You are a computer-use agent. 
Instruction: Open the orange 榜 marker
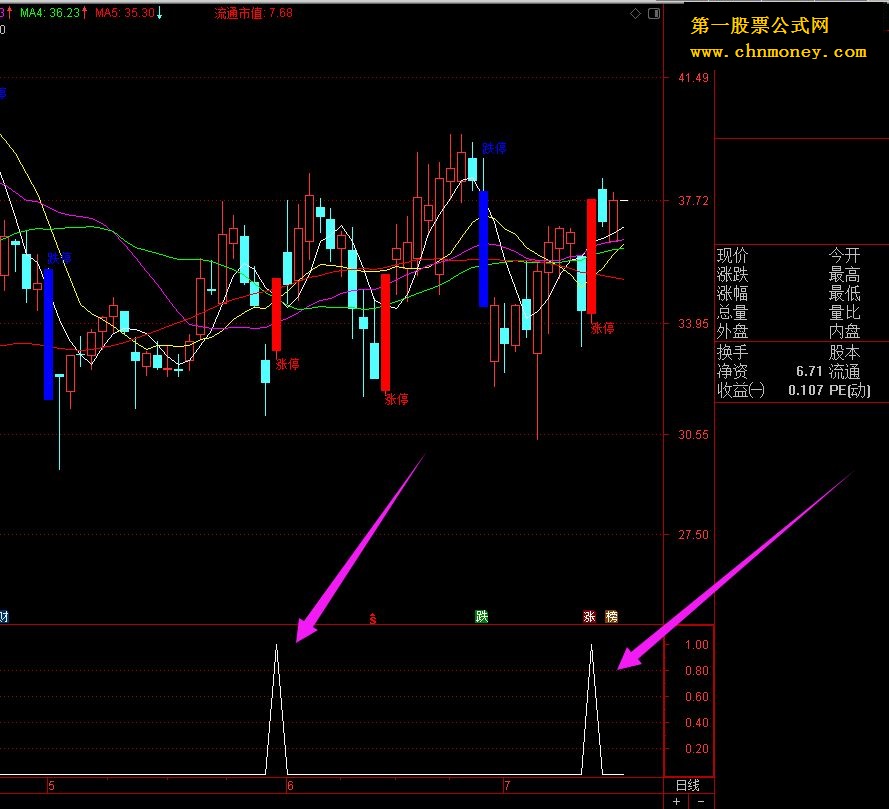[611, 616]
